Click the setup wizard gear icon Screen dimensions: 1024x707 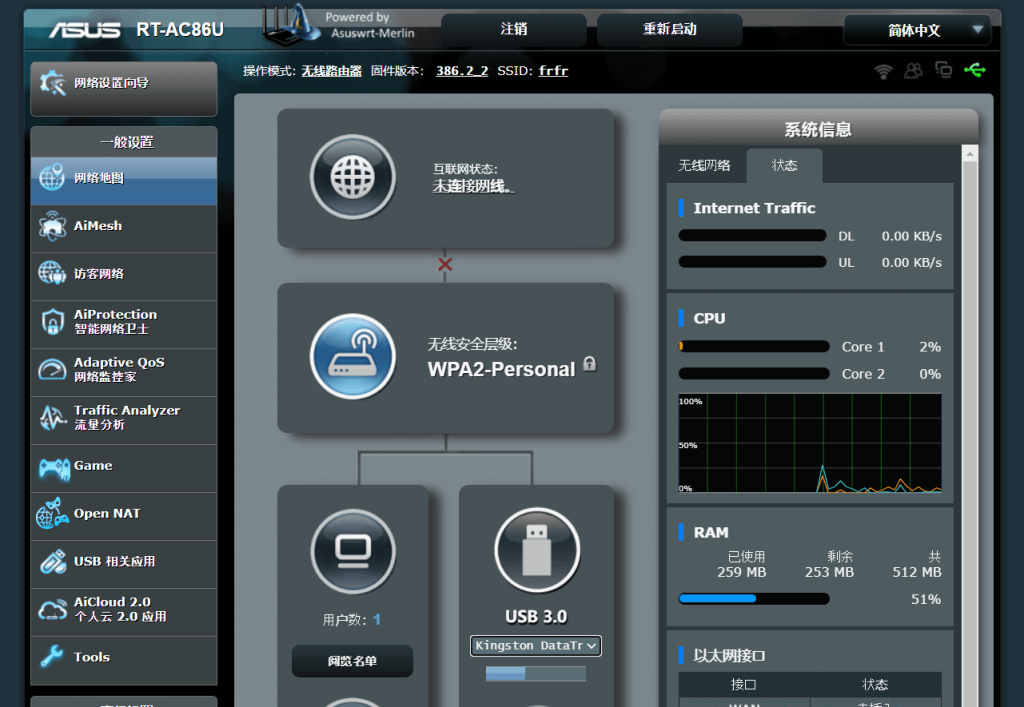[52, 83]
